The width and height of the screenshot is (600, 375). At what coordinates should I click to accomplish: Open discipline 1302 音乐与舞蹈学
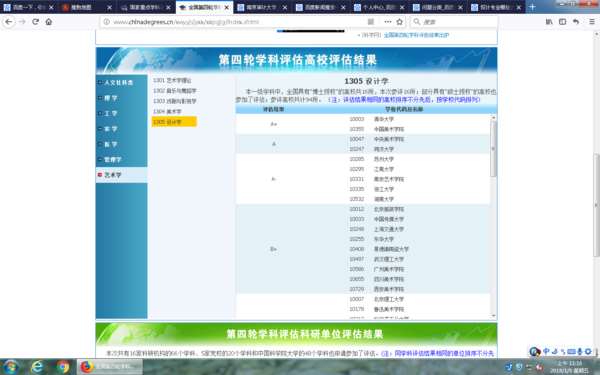point(175,91)
